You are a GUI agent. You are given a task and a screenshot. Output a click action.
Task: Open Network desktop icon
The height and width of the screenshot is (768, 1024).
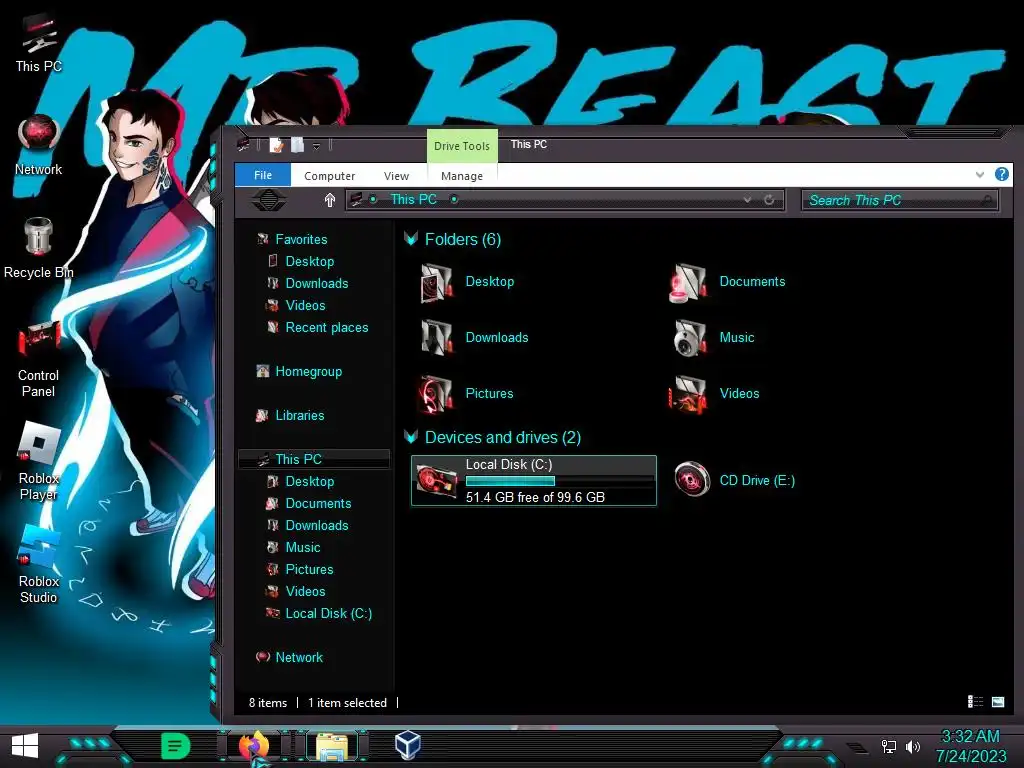point(38,145)
